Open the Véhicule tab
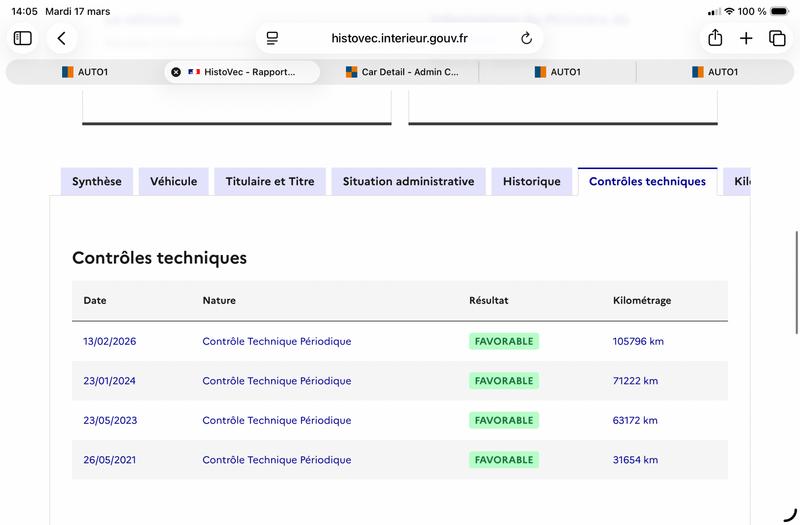The height and width of the screenshot is (525, 800). tap(174, 181)
